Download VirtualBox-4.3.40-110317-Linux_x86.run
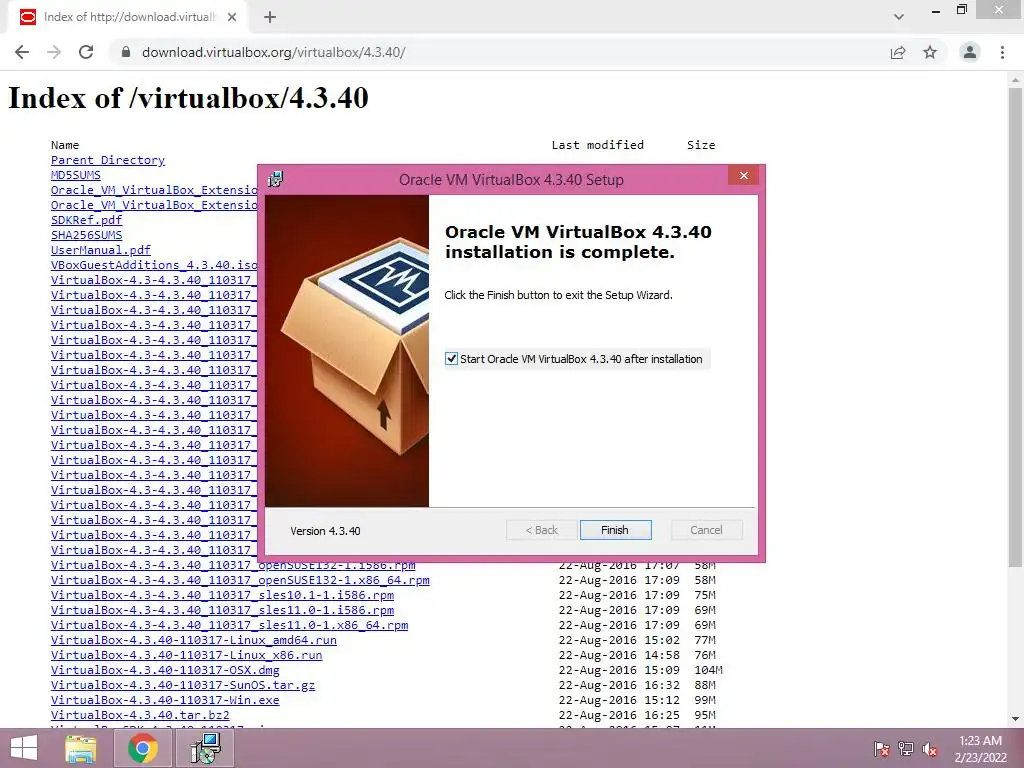Viewport: 1024px width, 768px height. point(187,655)
